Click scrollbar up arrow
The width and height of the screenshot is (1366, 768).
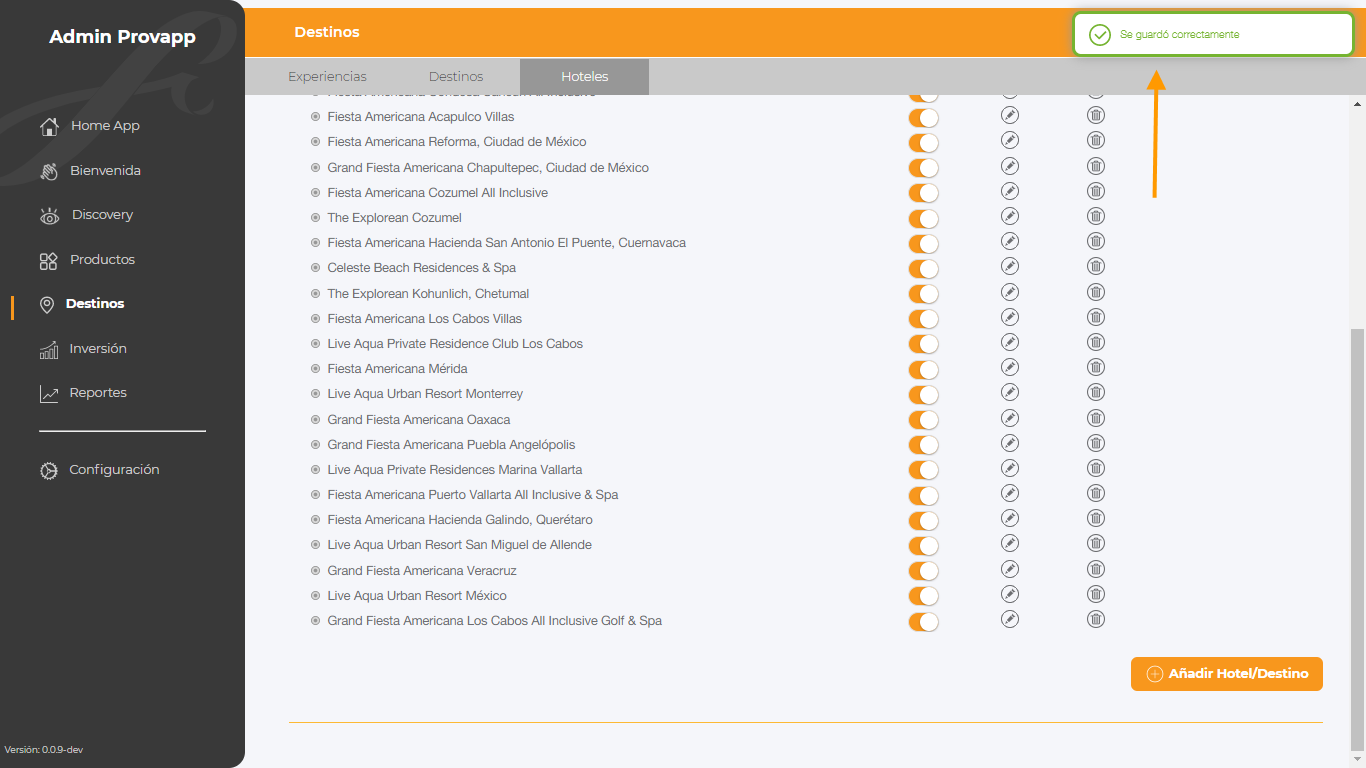(x=1357, y=103)
